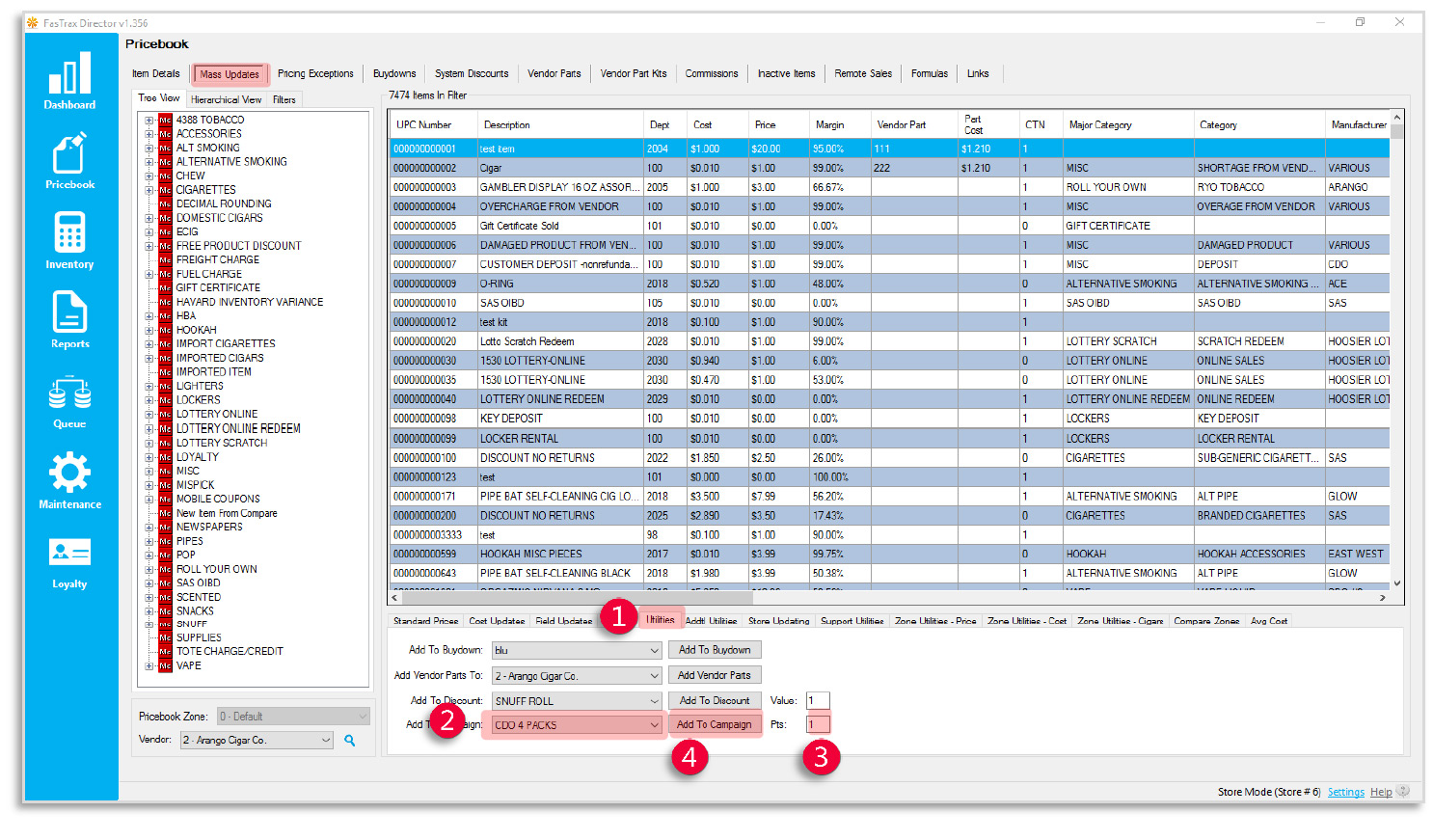Click the Add Vendor Parts button
The image size is (1433, 840).
[715, 675]
